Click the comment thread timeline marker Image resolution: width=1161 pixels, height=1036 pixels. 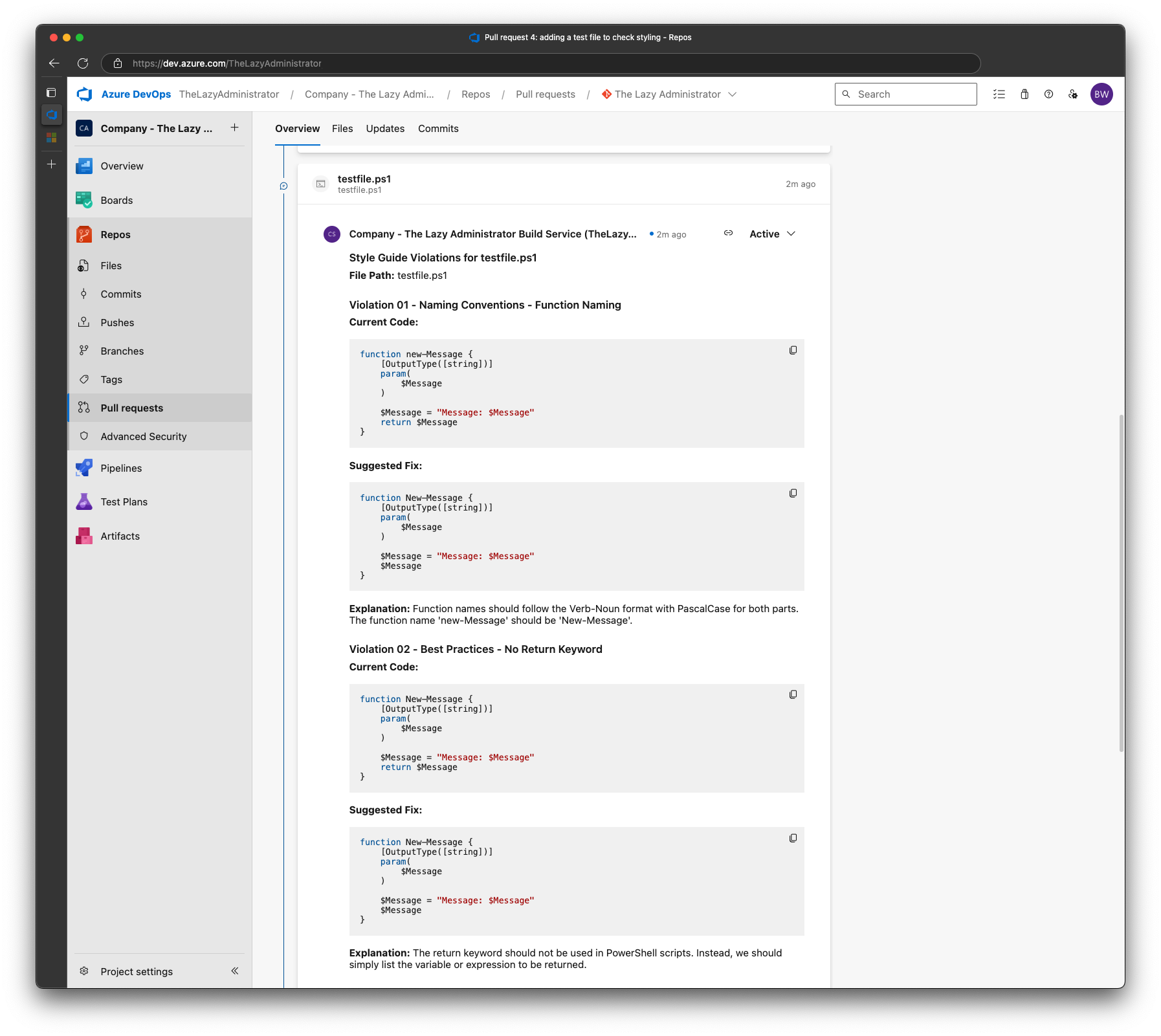pos(283,186)
